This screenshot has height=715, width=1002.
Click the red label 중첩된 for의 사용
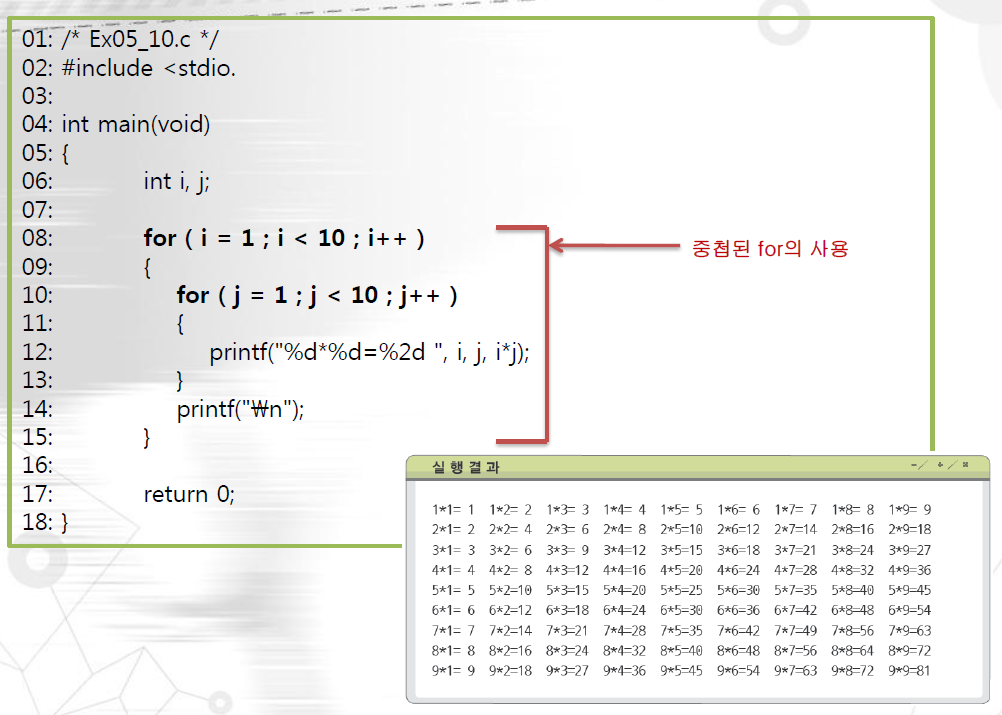(770, 248)
